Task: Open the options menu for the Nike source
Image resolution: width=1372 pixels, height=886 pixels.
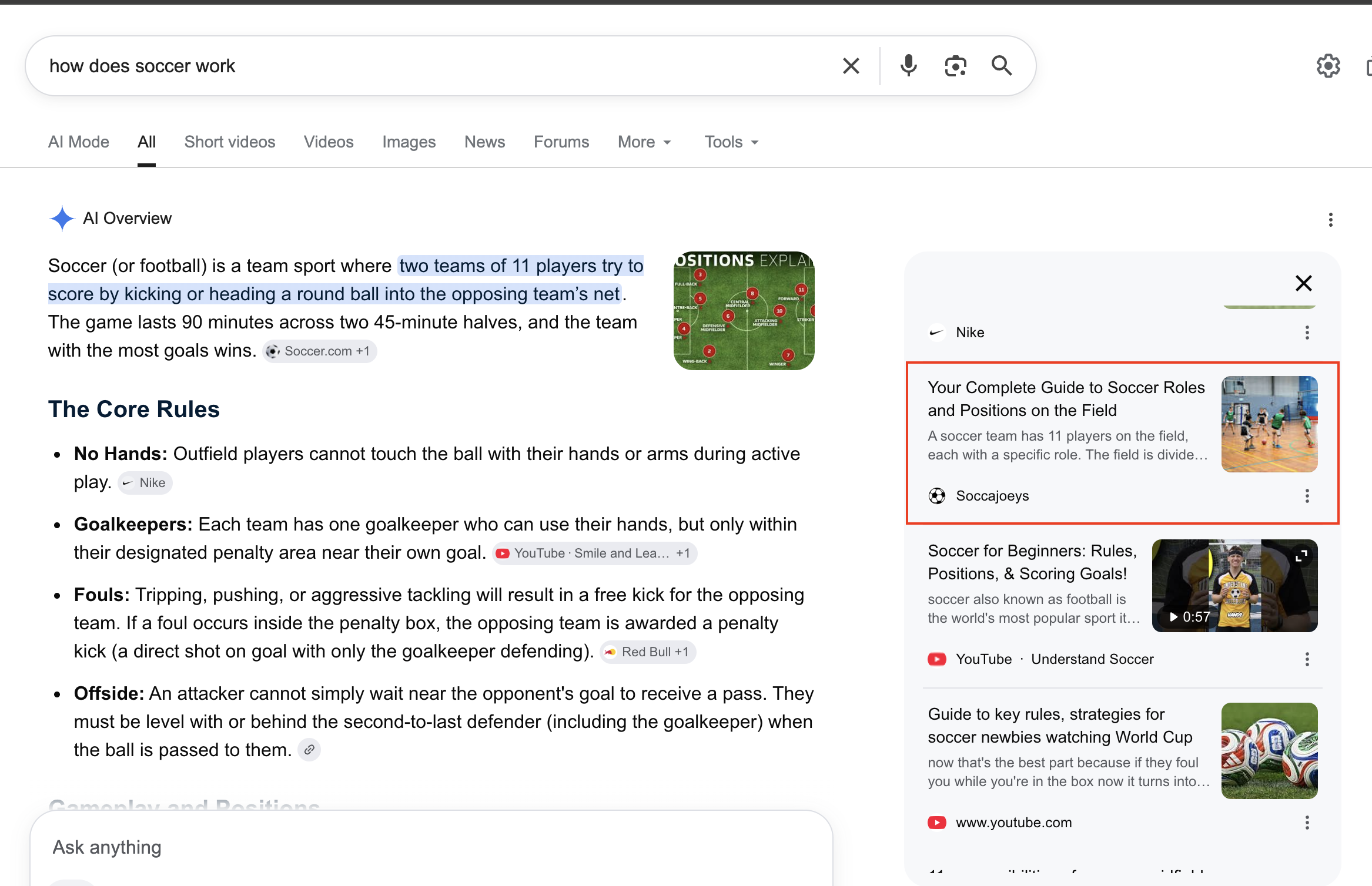Action: (x=1307, y=333)
